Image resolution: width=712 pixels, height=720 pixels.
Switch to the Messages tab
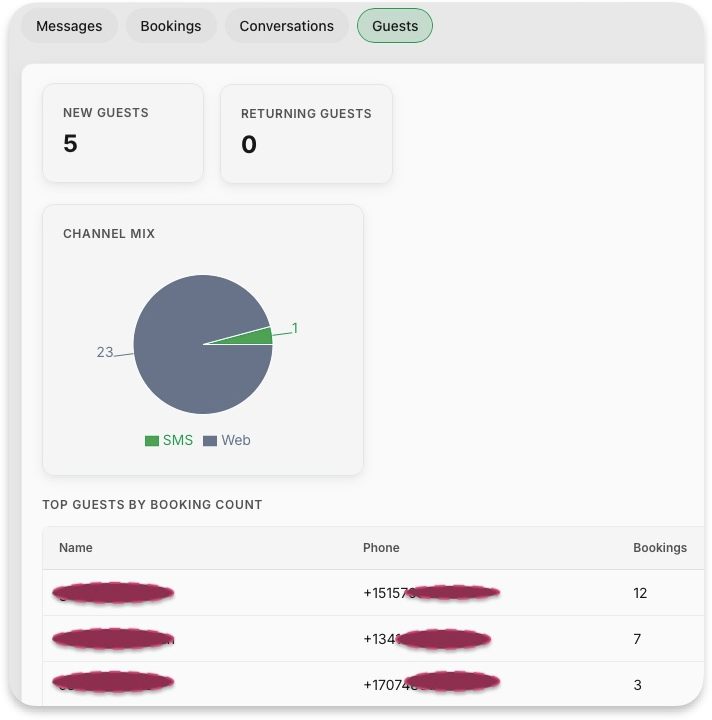coord(69,26)
